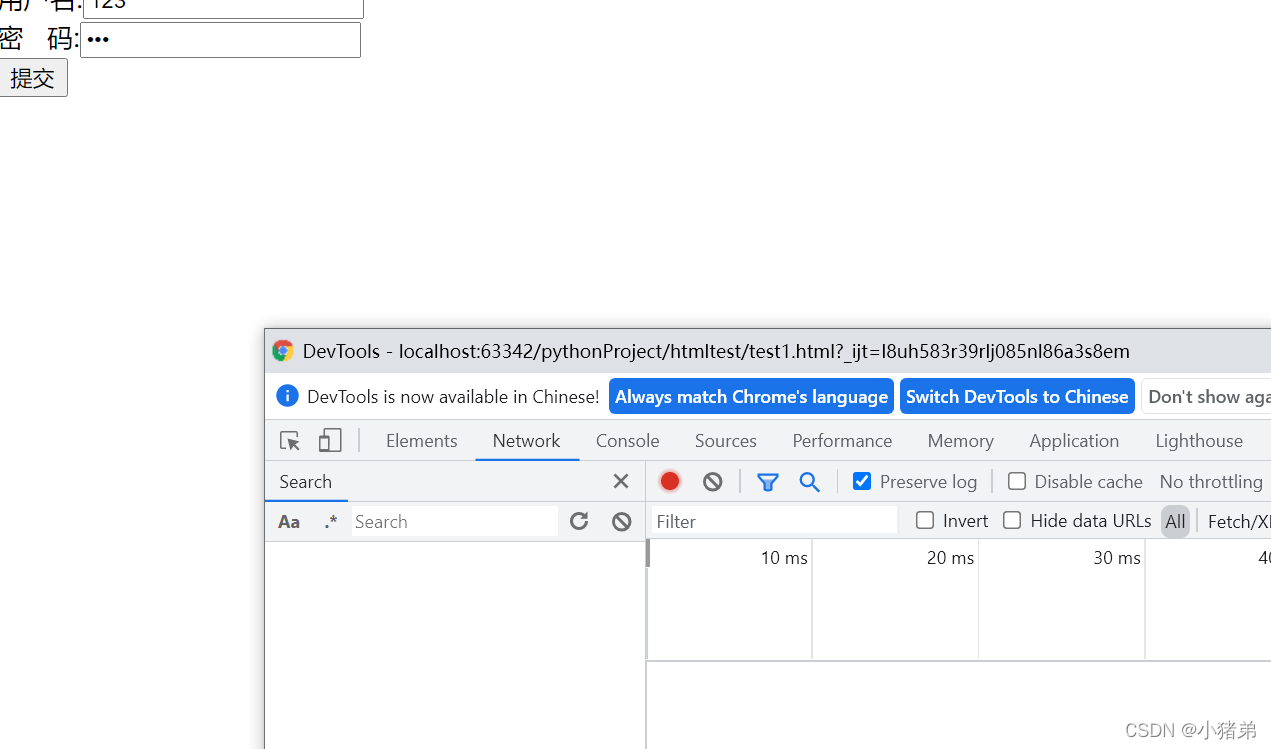Click Always match Chrome's language button
This screenshot has height=749, width=1271.
tap(751, 396)
